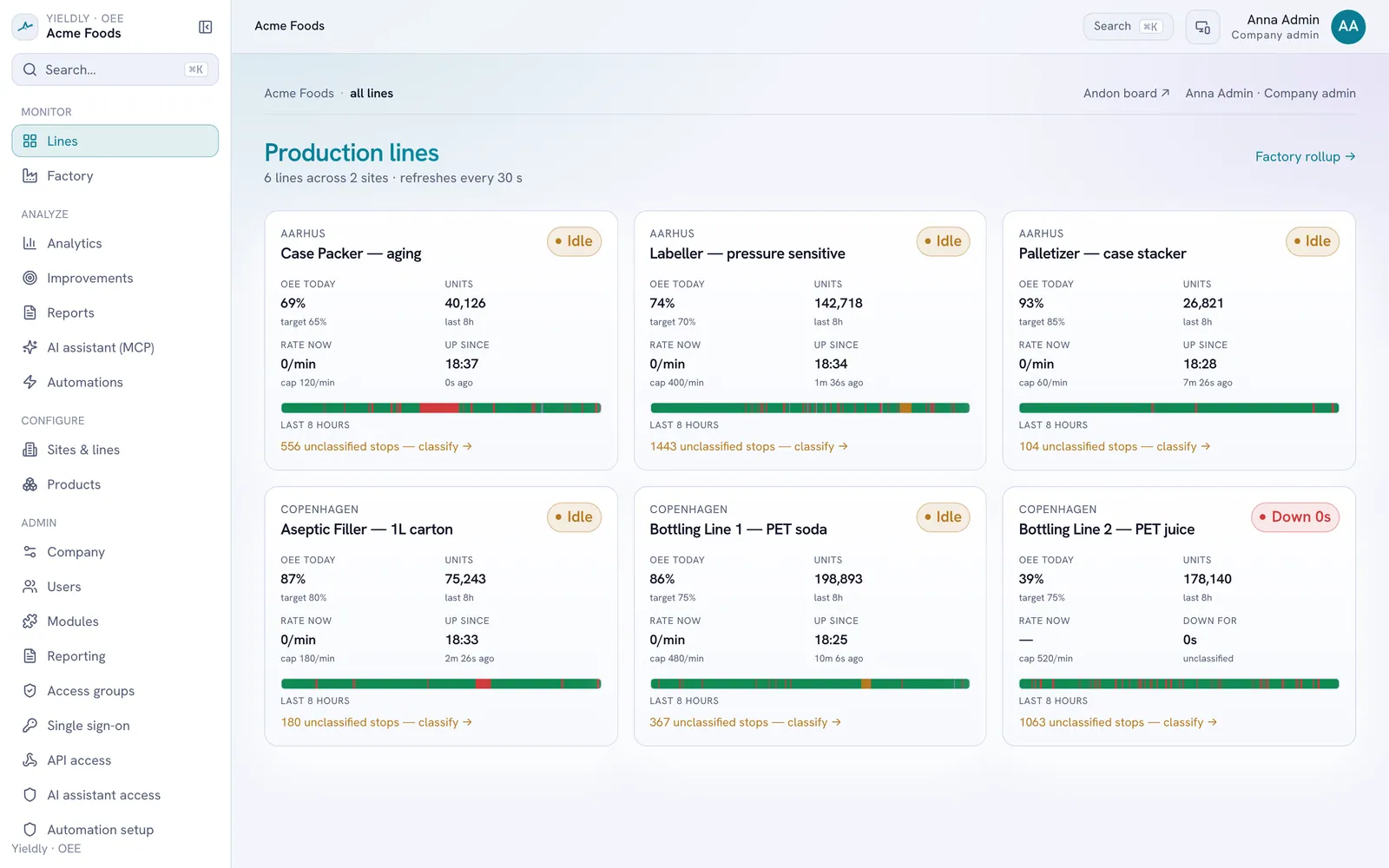Click the API access webhook icon
Screen dimensions: 1389x868
(30, 760)
